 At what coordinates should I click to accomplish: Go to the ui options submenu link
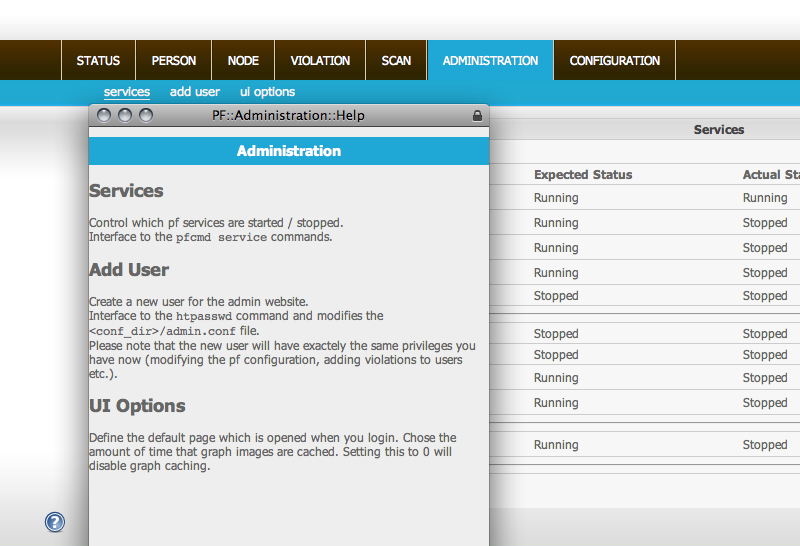click(x=267, y=92)
